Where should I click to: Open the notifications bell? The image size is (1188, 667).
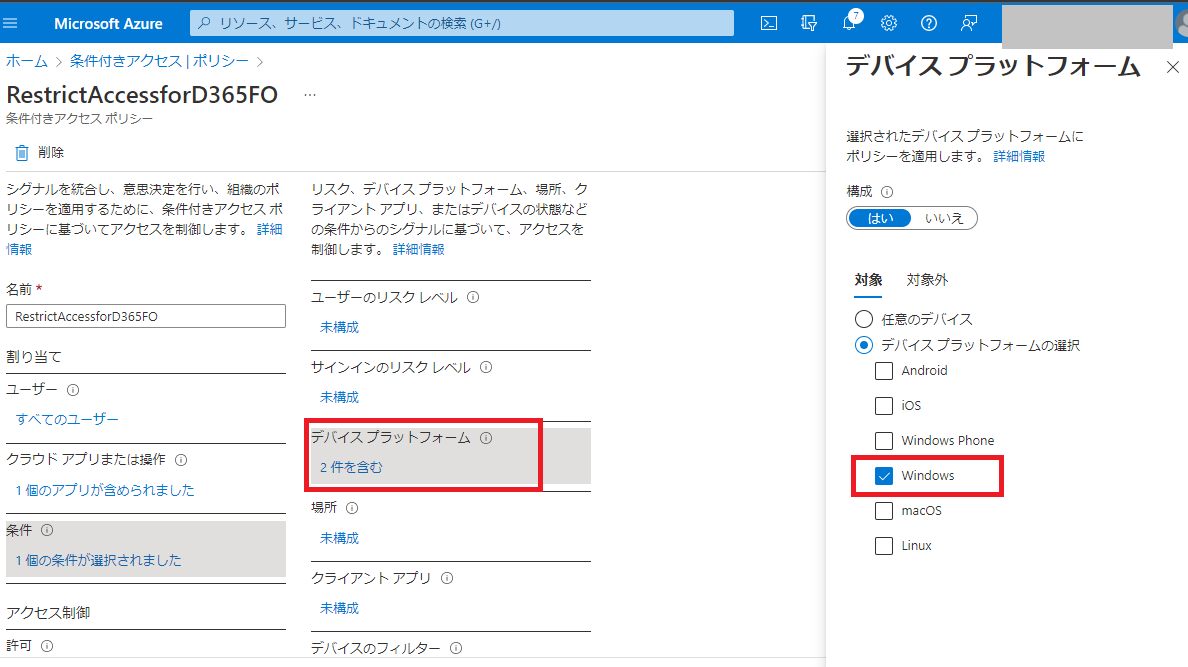point(849,22)
